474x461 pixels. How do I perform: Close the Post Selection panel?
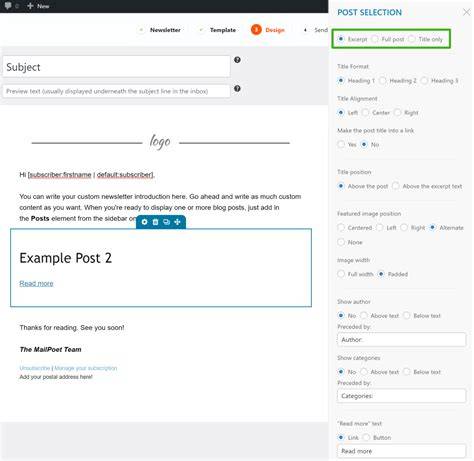tap(466, 12)
